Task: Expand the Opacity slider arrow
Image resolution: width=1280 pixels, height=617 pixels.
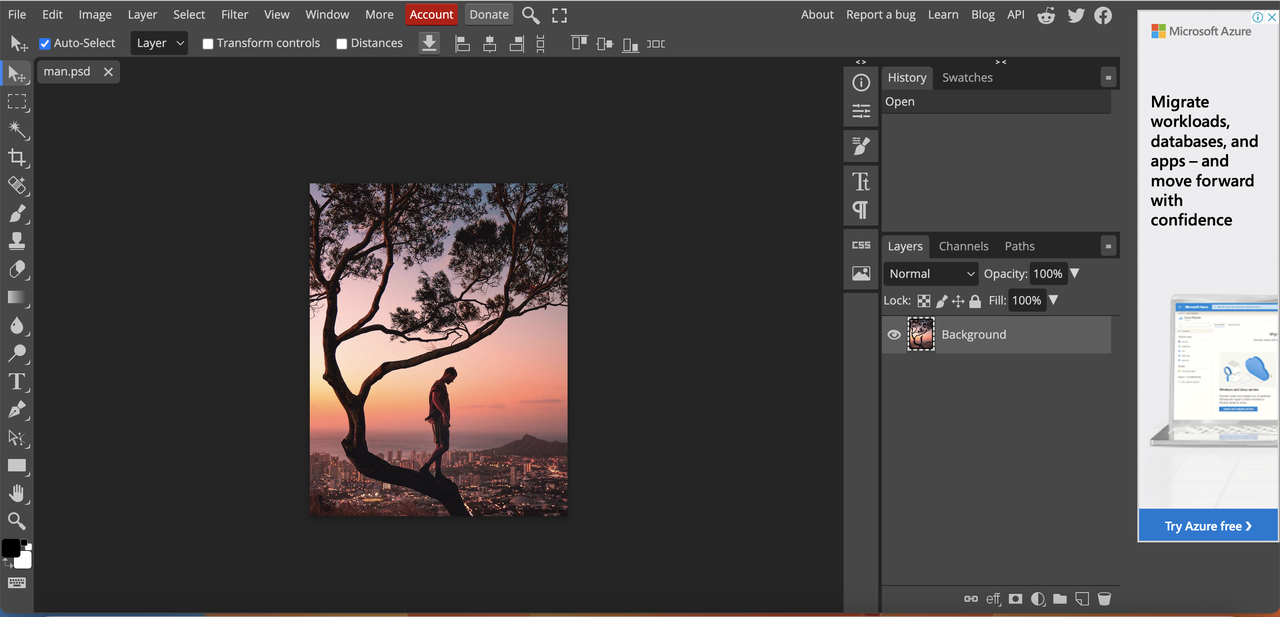Action: tap(1075, 274)
